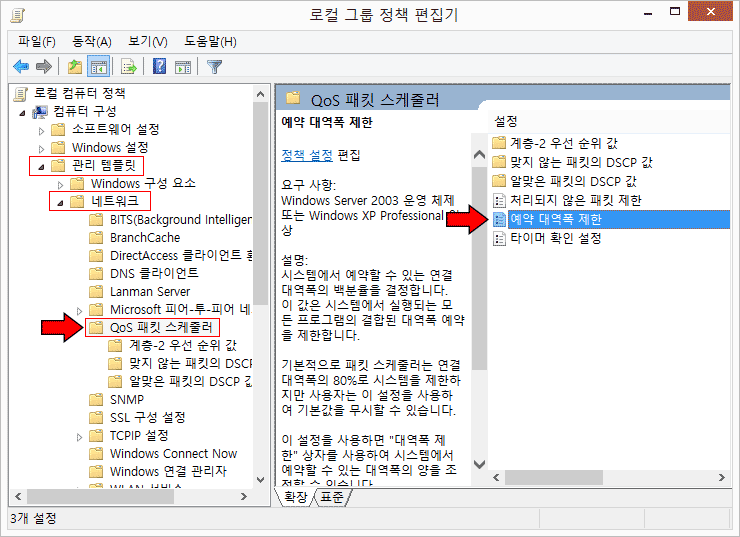Click the 소프트웨어 설정 folder icon
740x537 pixels.
58,129
